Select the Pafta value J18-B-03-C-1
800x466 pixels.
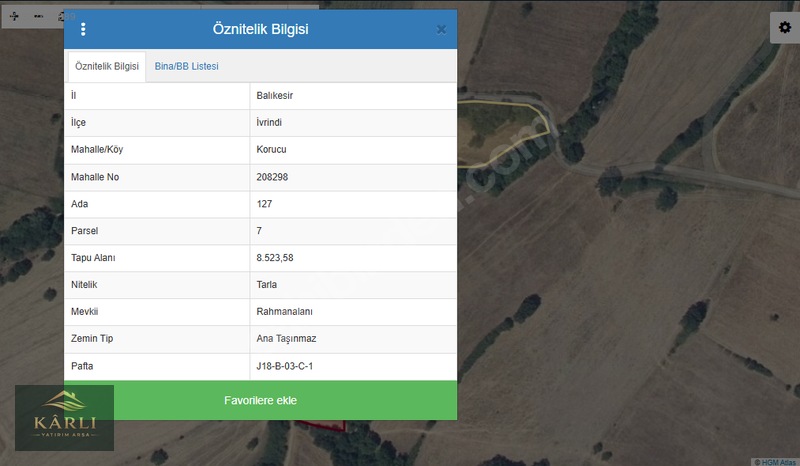click(285, 366)
